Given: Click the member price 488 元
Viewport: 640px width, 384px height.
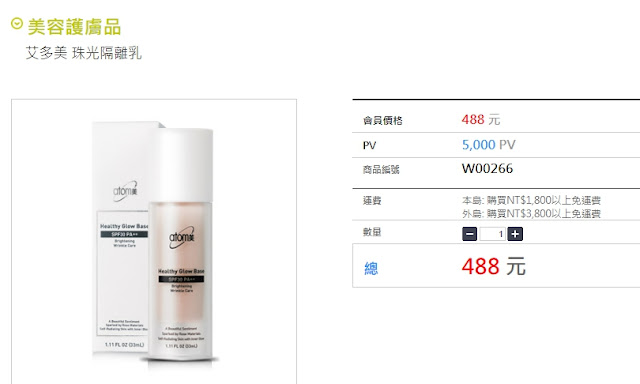Looking at the screenshot, I should (480, 120).
